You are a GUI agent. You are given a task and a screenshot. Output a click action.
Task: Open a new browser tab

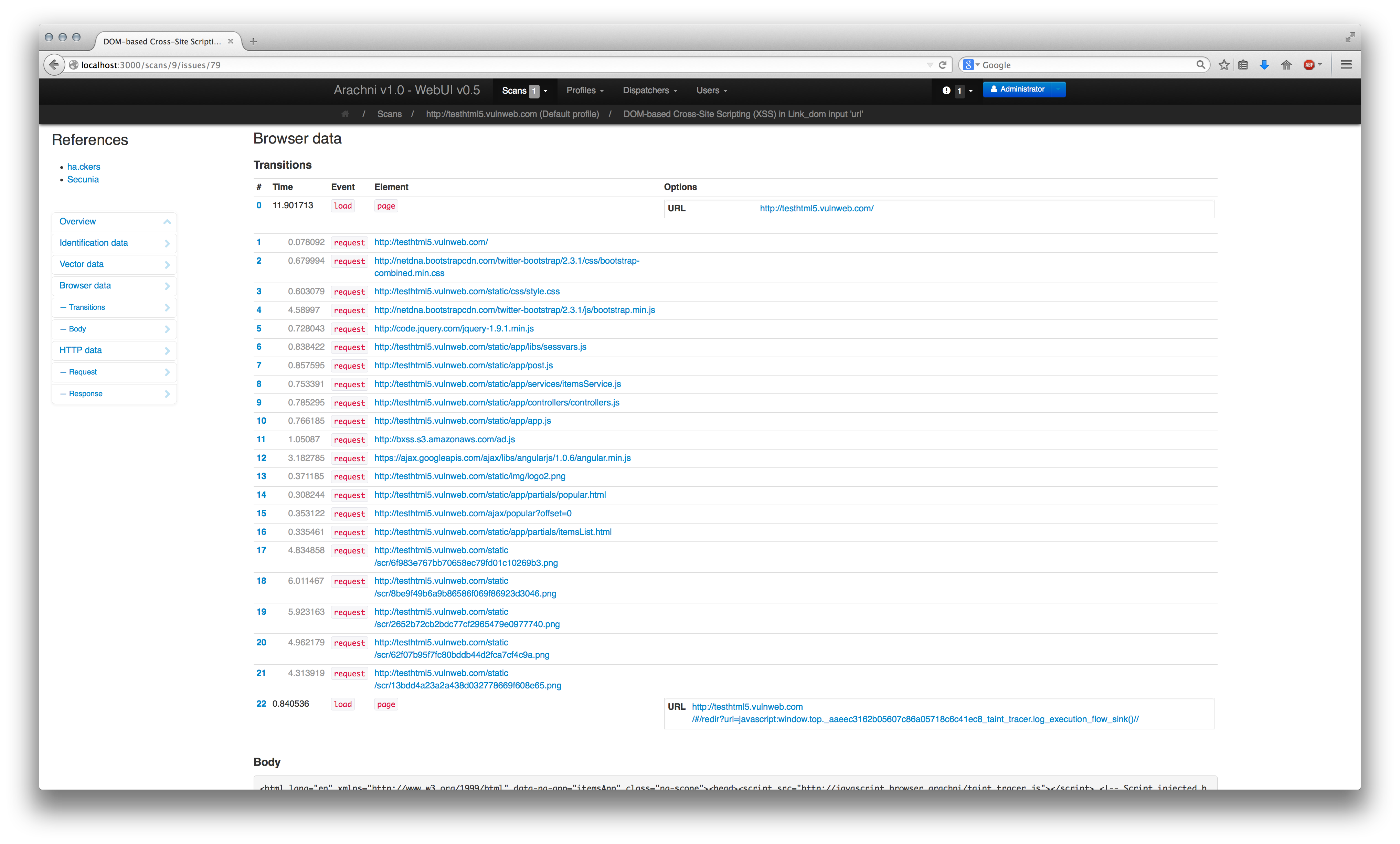coord(253,42)
